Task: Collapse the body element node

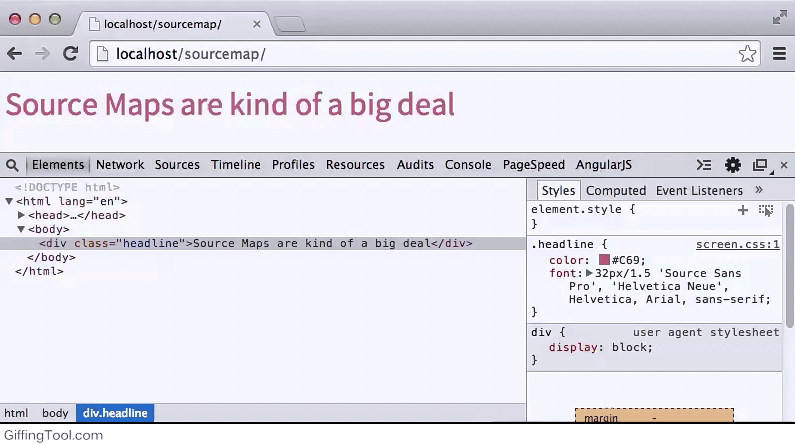Action: click(22, 229)
